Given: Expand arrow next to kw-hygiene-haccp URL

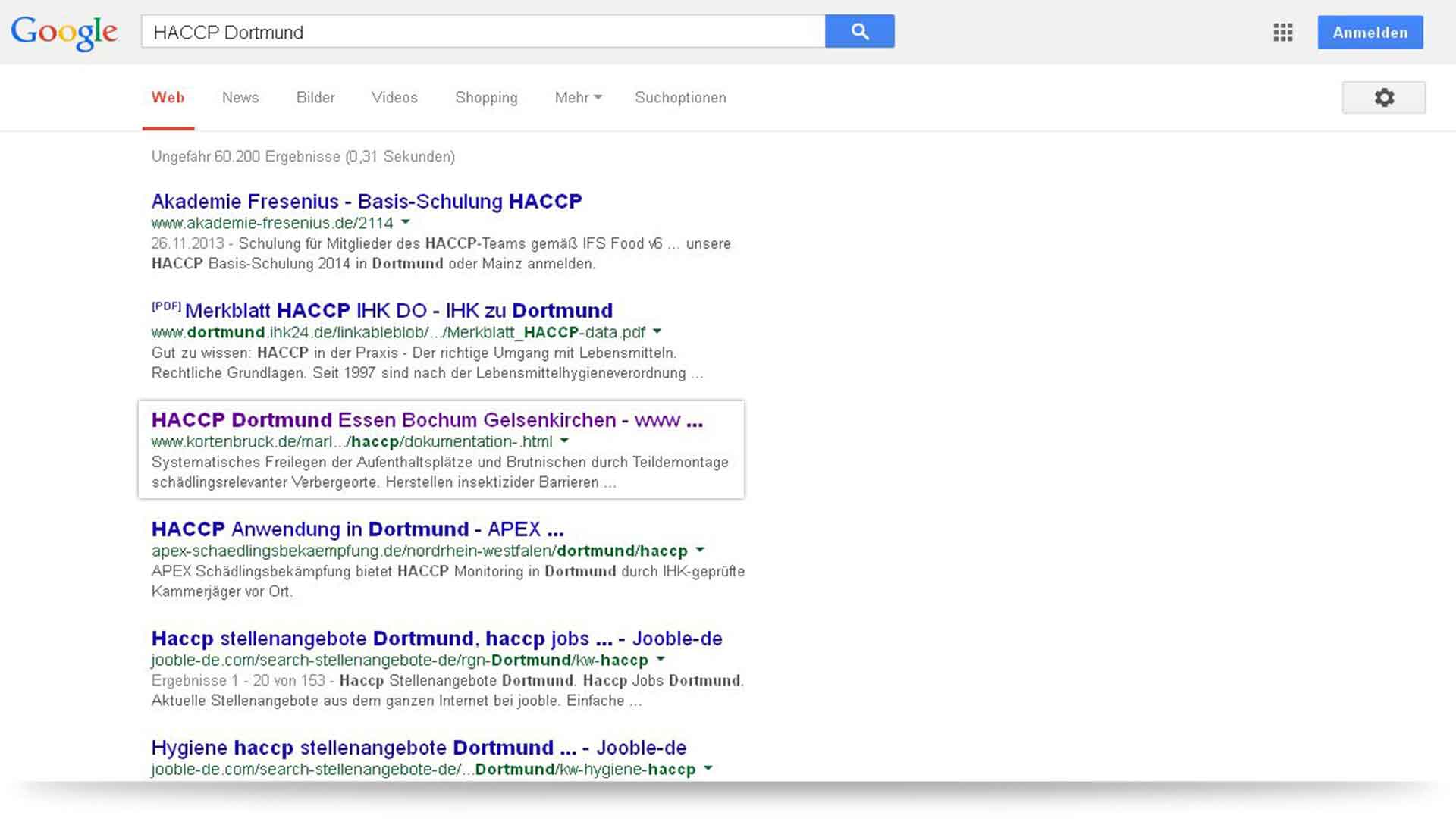Looking at the screenshot, I should [x=708, y=768].
